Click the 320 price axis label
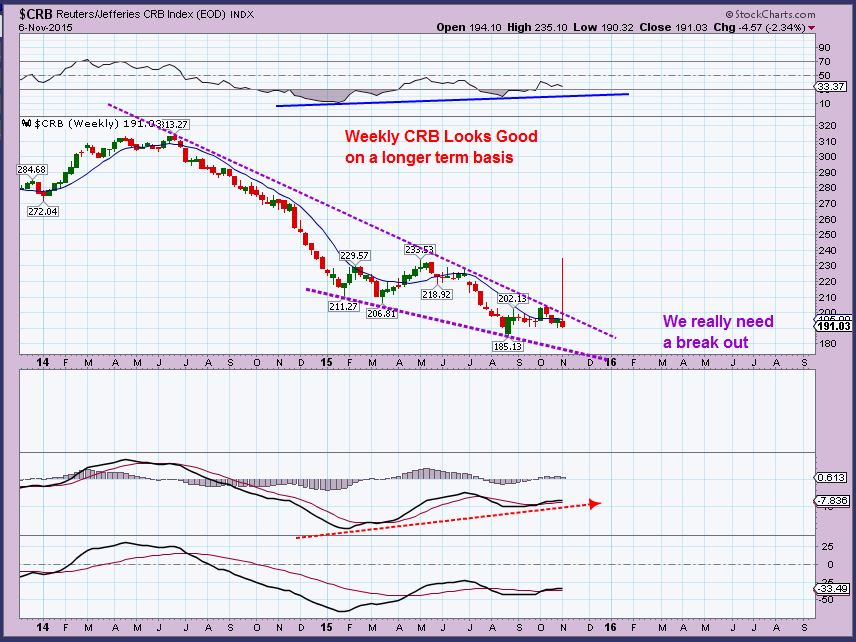Viewport: 856px width, 642px height. pos(829,126)
